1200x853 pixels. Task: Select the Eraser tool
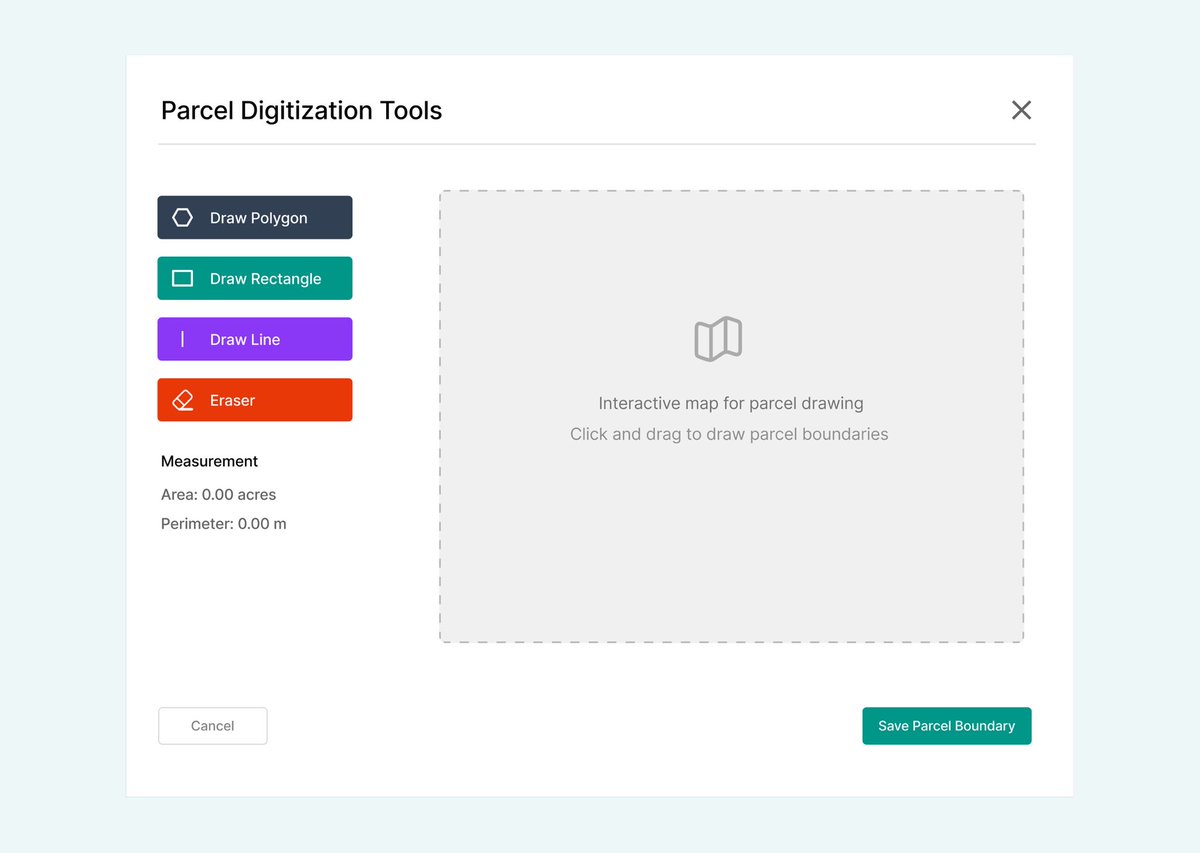tap(254, 399)
